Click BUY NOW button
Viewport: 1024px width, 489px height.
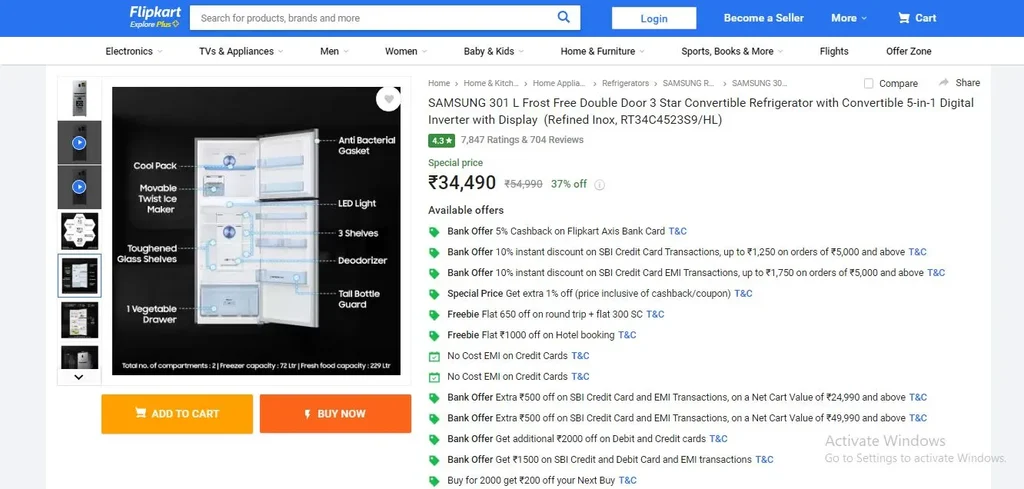click(335, 414)
